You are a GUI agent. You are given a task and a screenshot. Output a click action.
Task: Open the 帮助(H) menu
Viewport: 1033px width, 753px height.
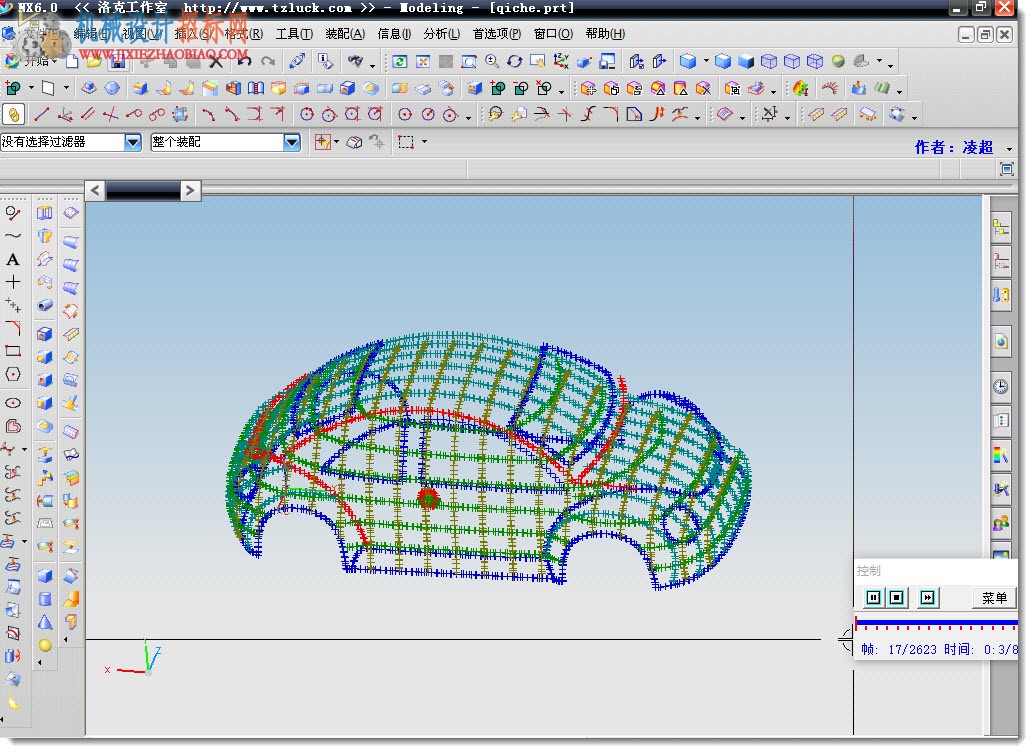pos(604,34)
